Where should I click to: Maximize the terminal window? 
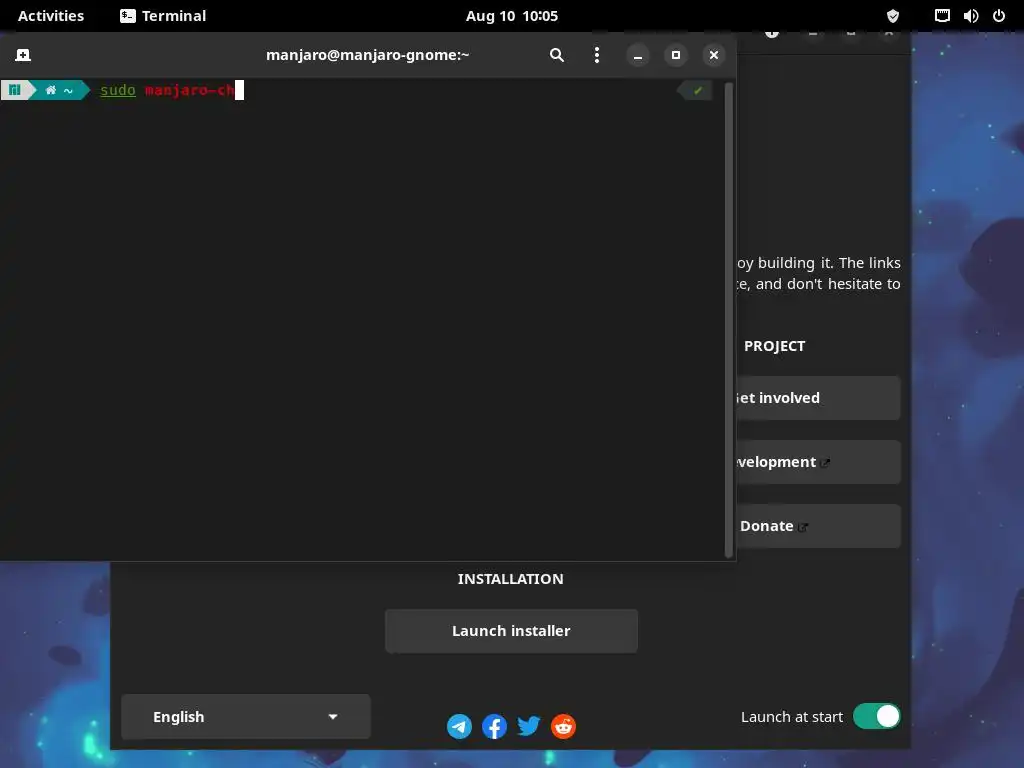click(x=676, y=56)
